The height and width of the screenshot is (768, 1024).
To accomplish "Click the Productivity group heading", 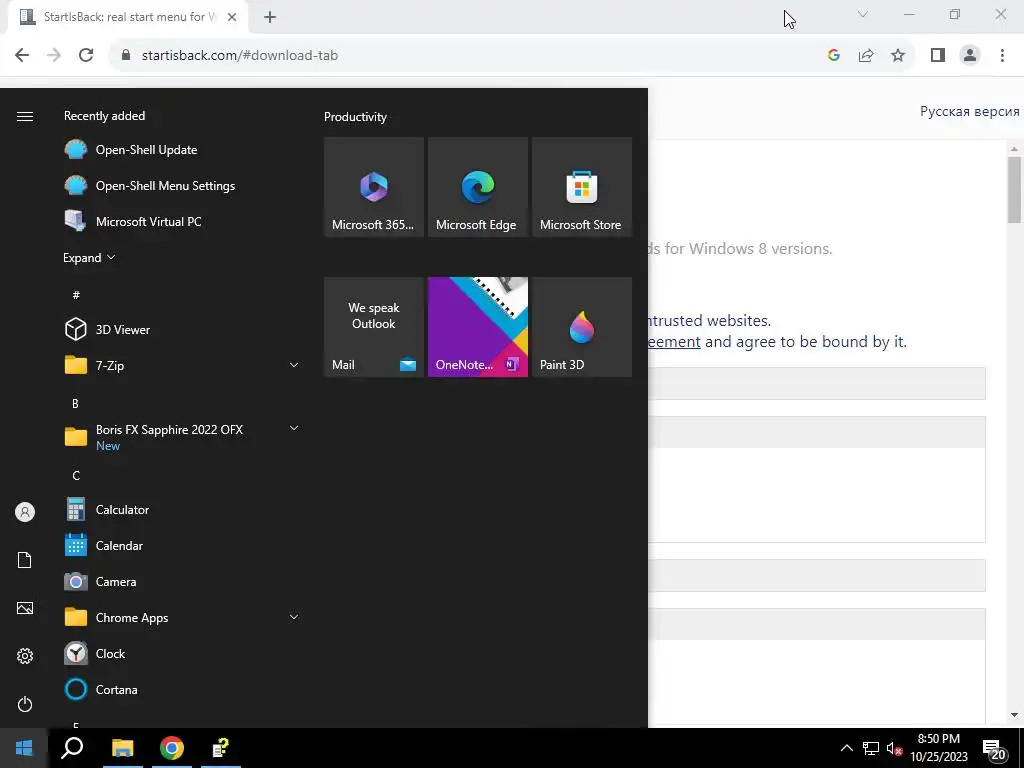I will coord(355,117).
